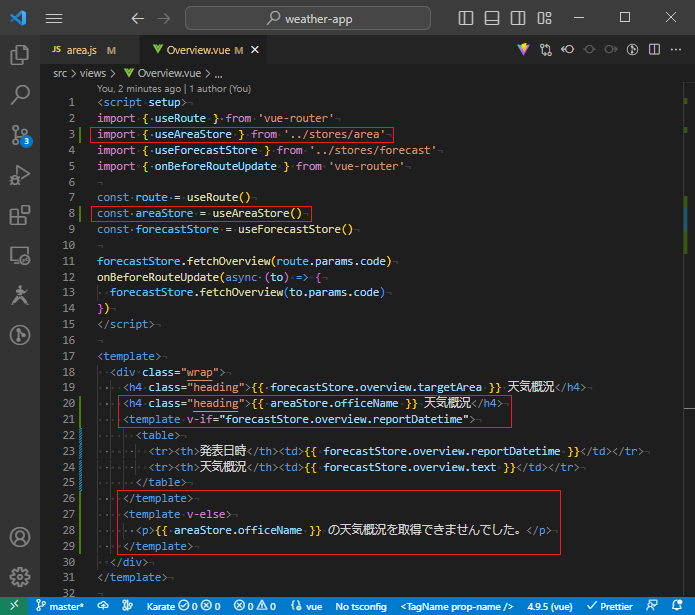Click 'forecastStore.overview.text' on line 24
The width and height of the screenshot is (695, 615).
pos(410,467)
